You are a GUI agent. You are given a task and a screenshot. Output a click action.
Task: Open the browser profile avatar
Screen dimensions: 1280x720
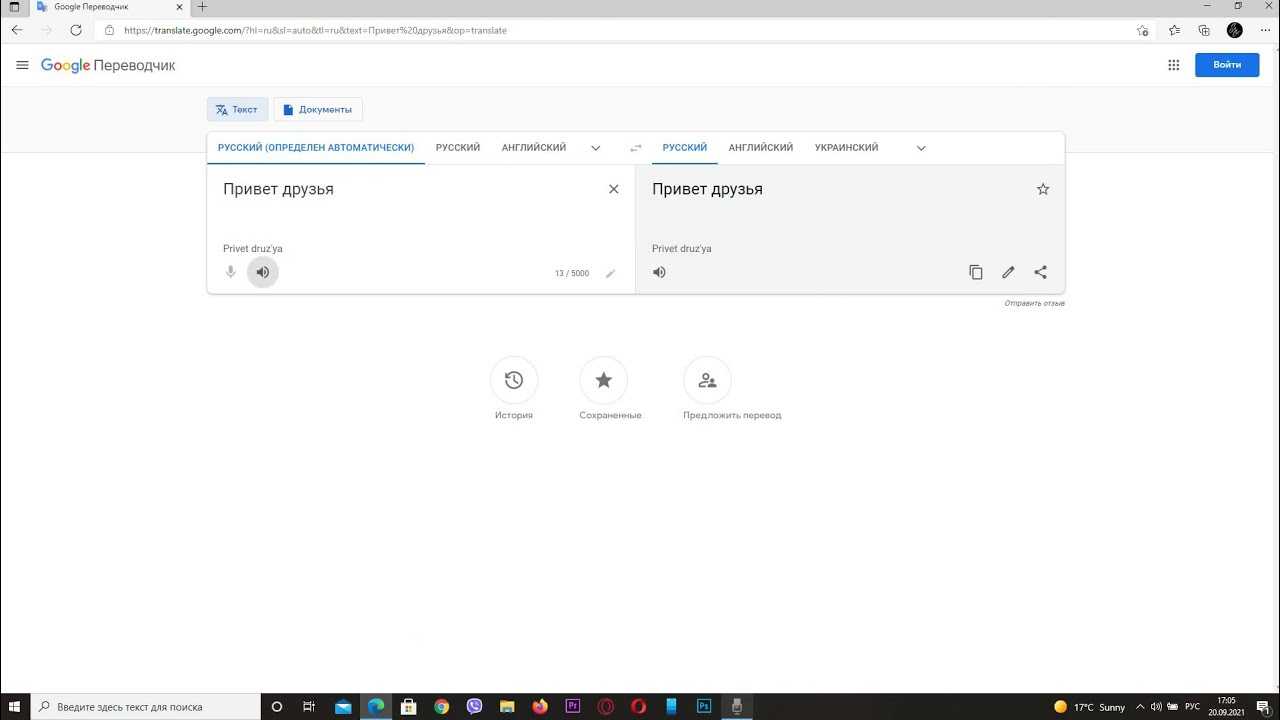click(x=1235, y=30)
